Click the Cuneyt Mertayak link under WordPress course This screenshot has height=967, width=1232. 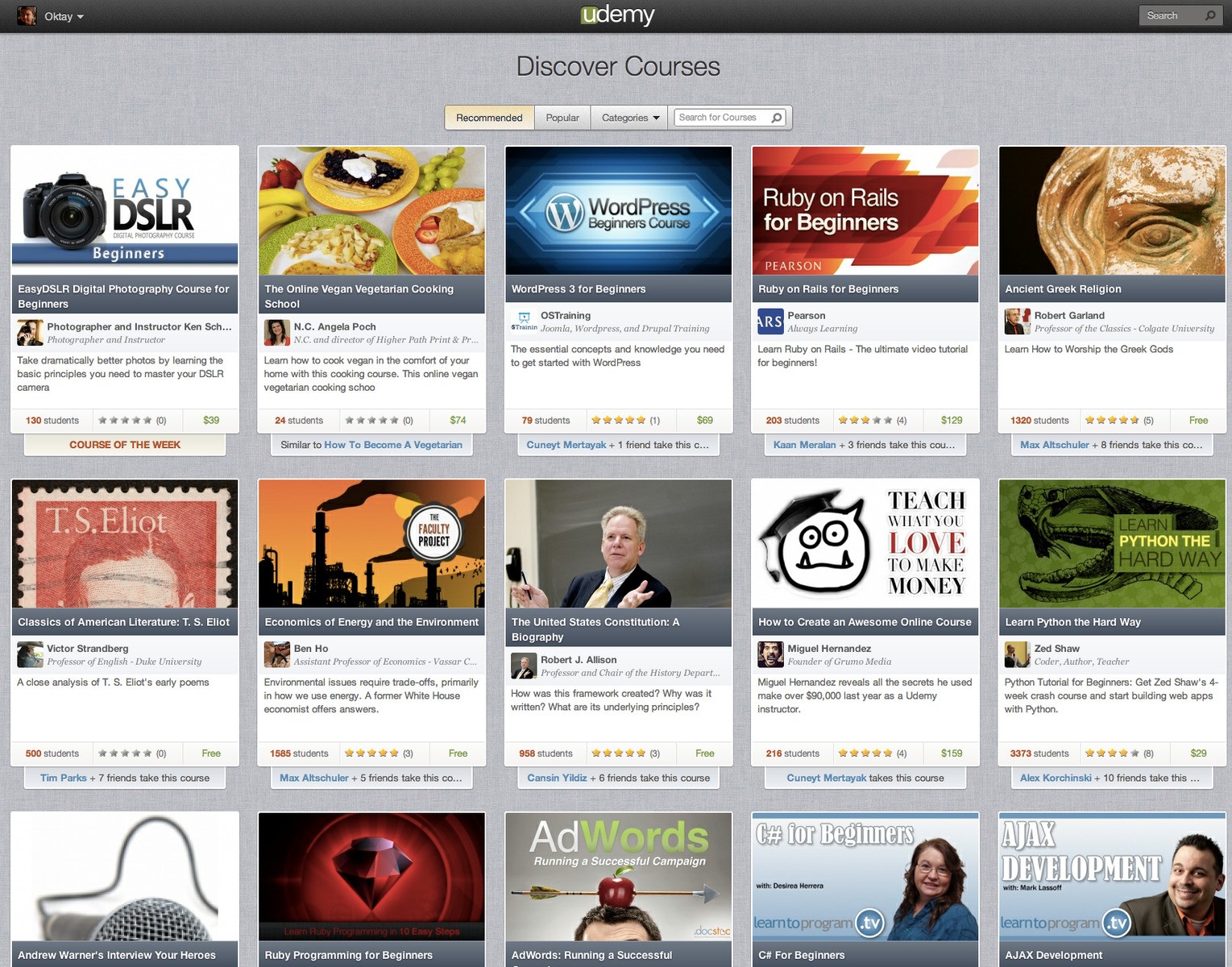566,445
